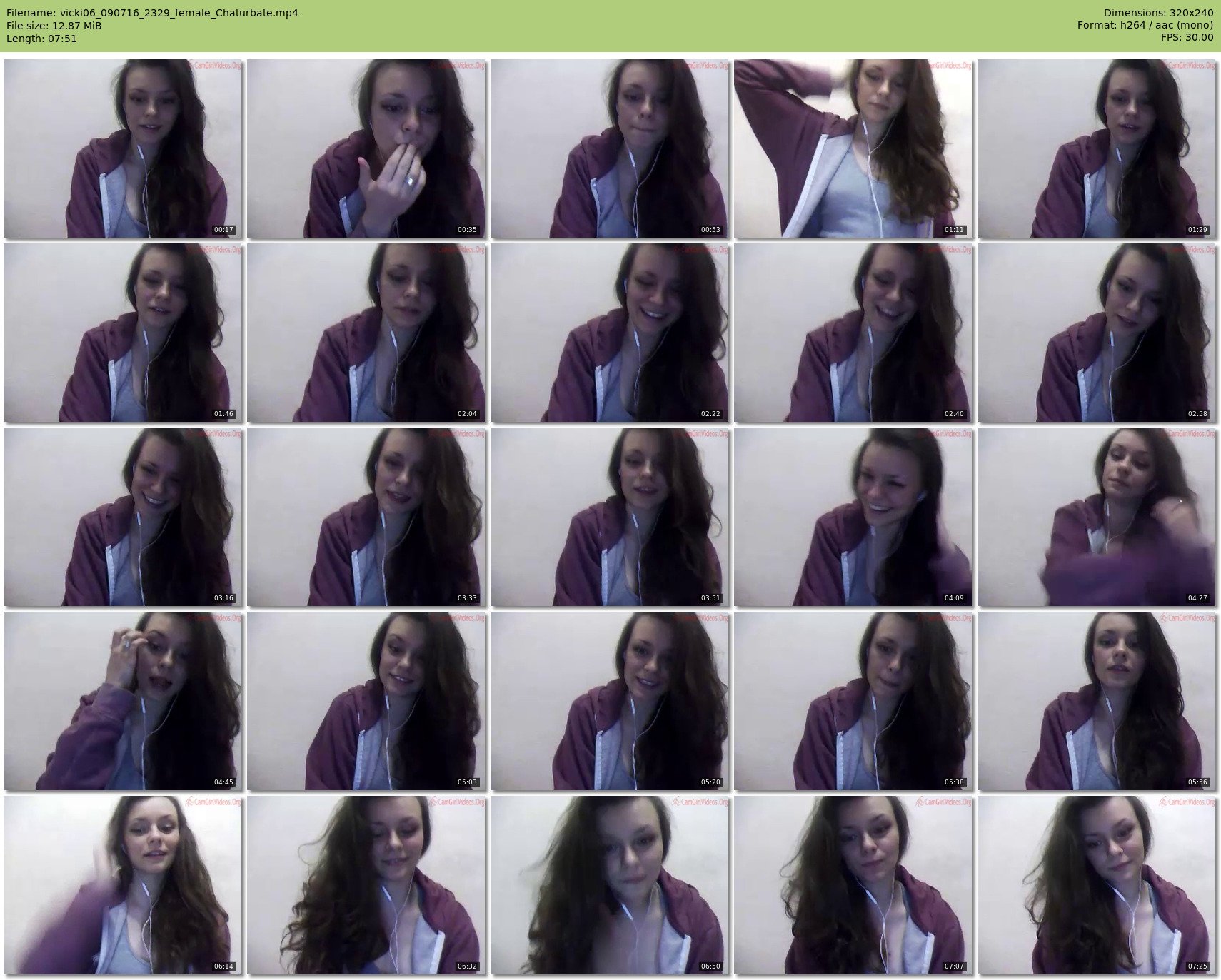The width and height of the screenshot is (1221, 980).
Task: Click the thumbnail timestamped 00:17
Action: click(x=122, y=148)
